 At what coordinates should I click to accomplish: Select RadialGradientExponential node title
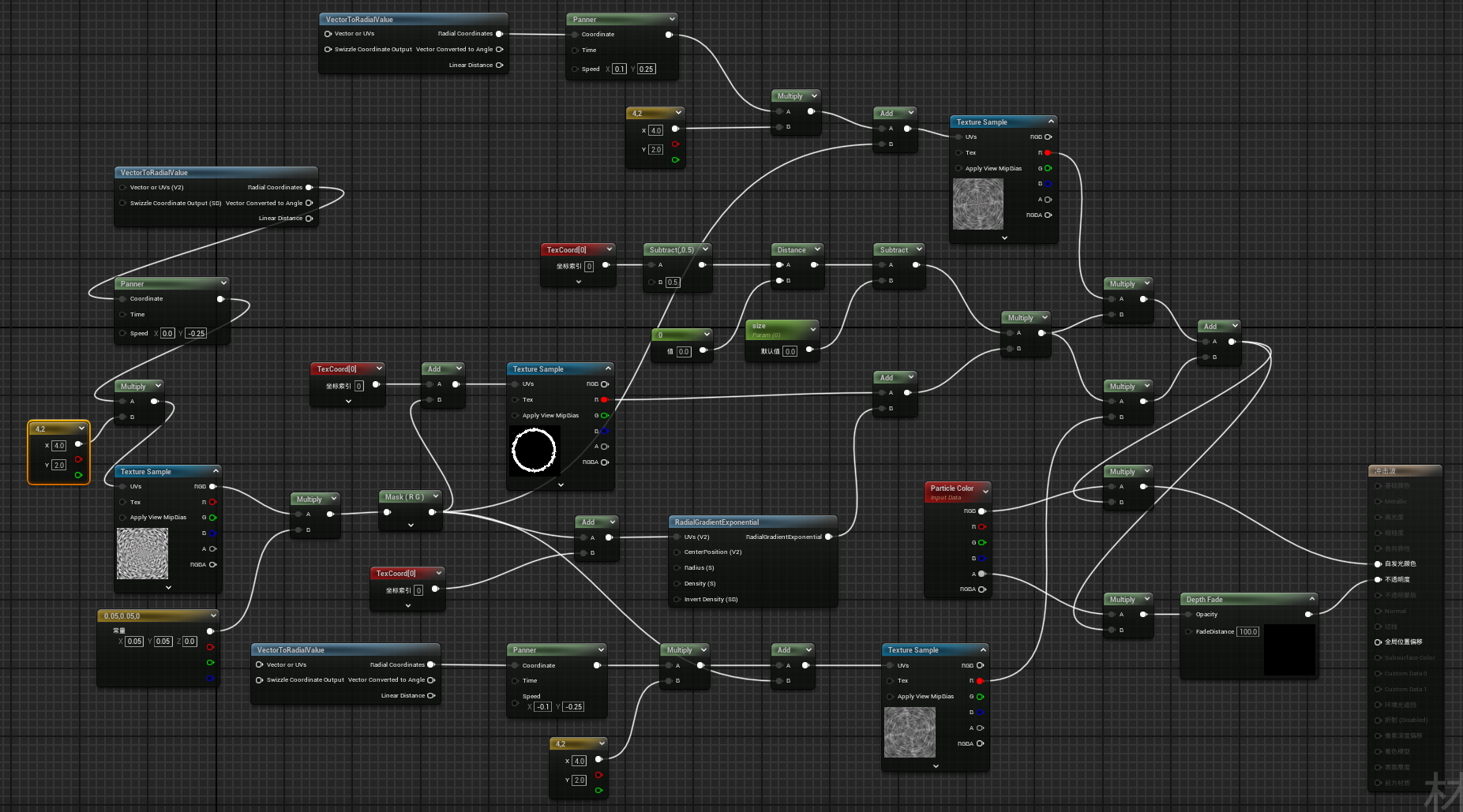pos(717,522)
